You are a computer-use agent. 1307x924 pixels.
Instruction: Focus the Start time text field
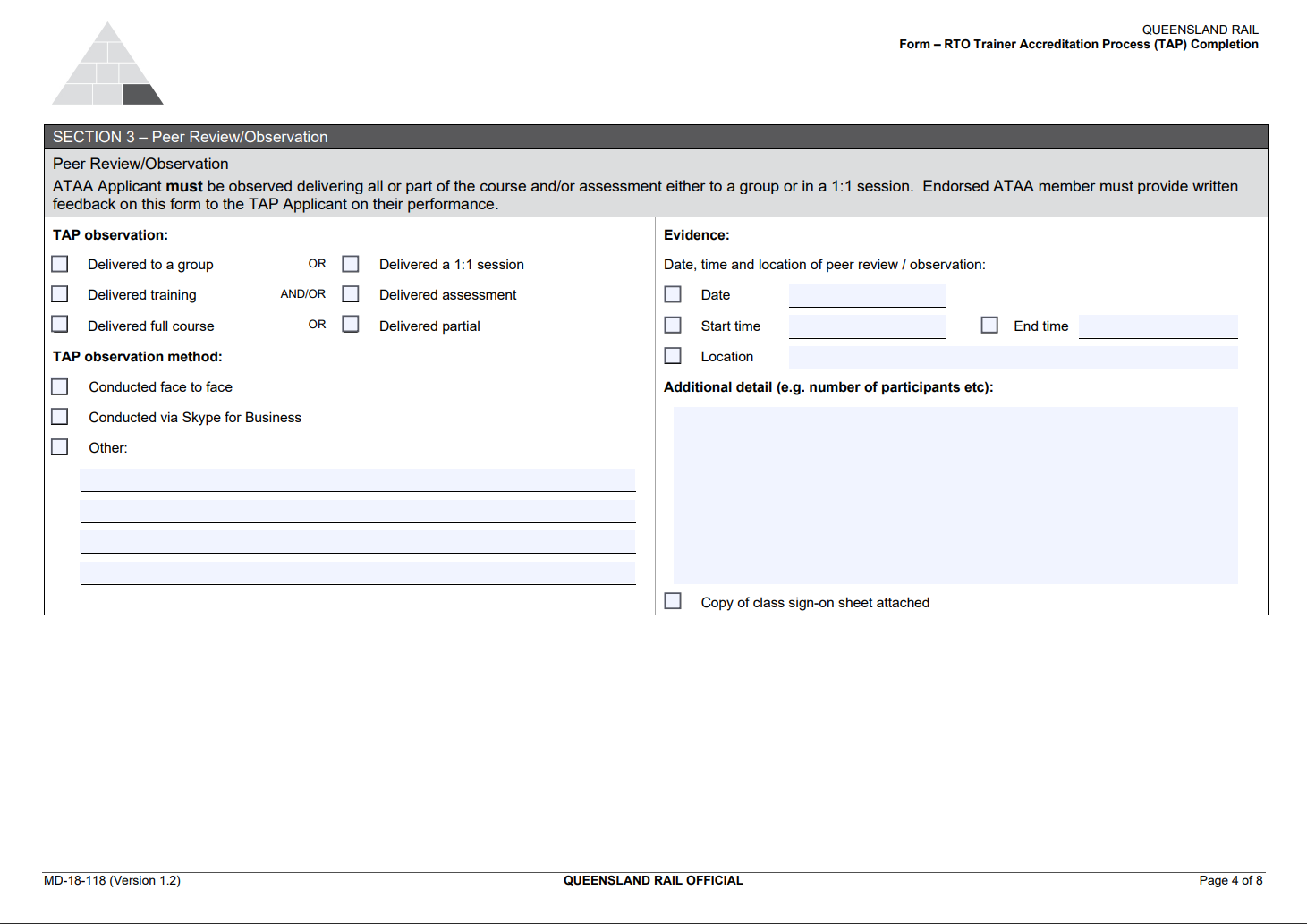point(868,326)
